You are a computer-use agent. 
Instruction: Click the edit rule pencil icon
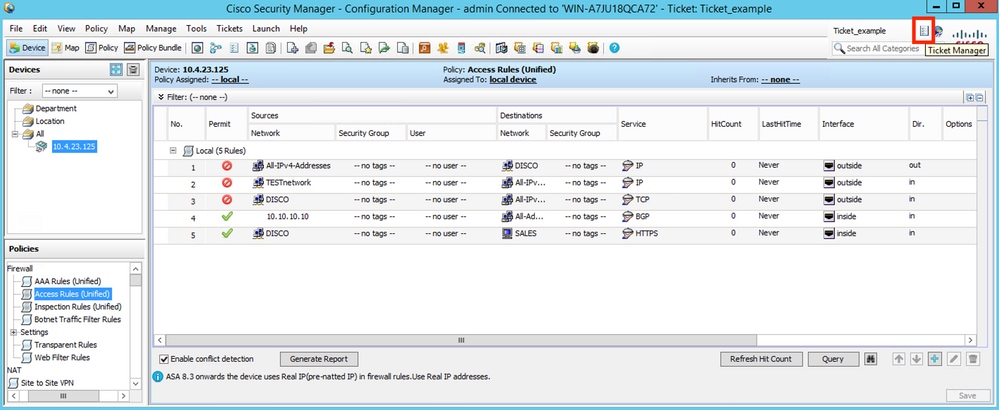pyautogui.click(x=954, y=359)
